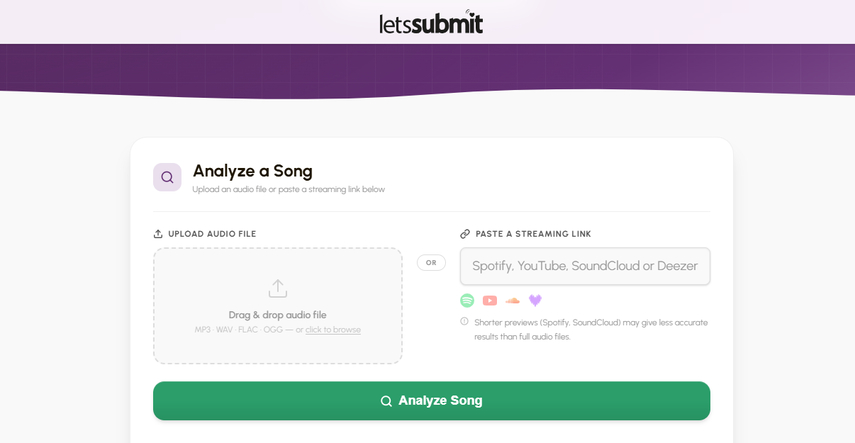Click the small upload icon next to Upload Audio File

(x=158, y=234)
